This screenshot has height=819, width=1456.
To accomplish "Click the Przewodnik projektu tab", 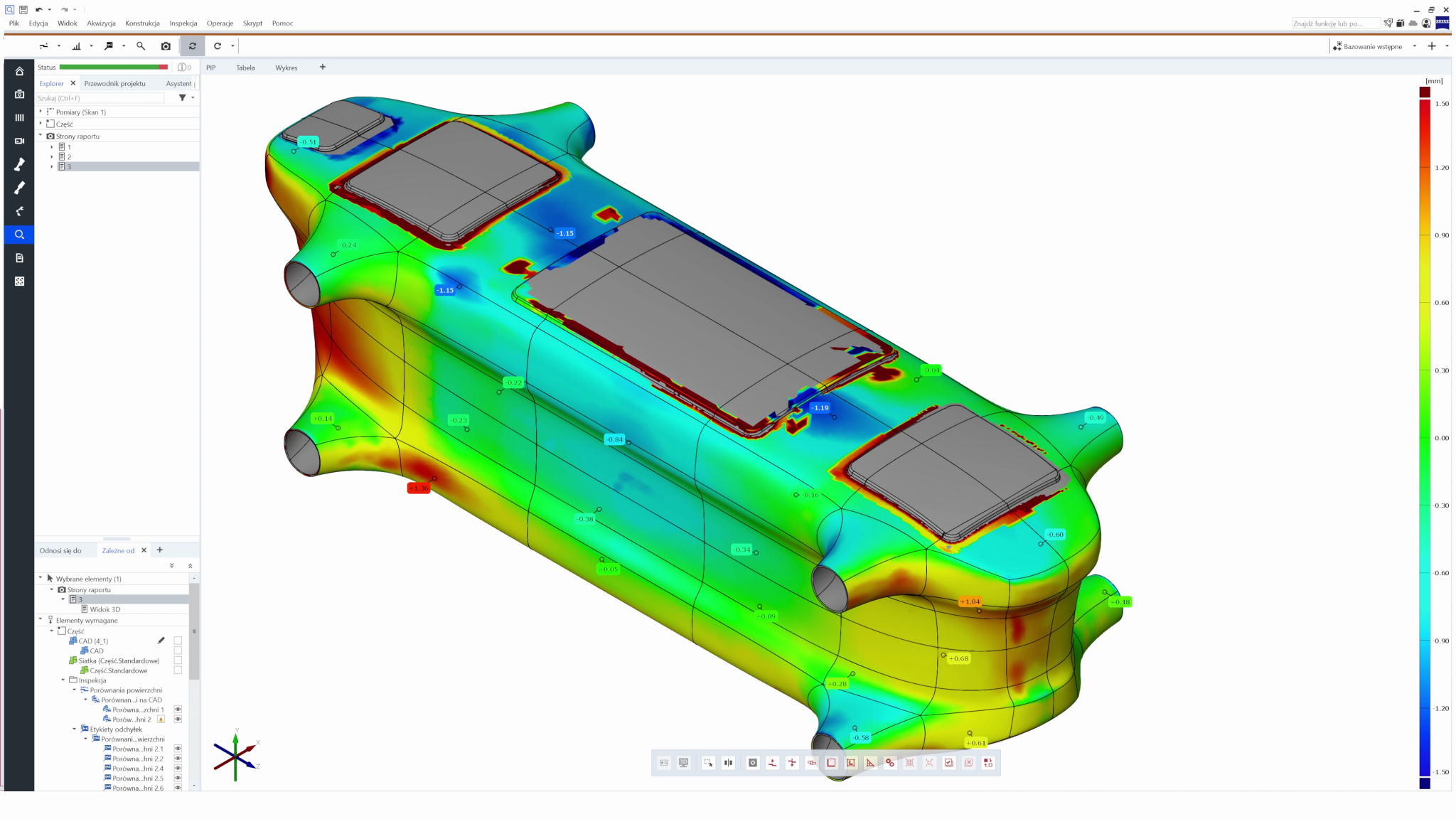I will click(114, 84).
